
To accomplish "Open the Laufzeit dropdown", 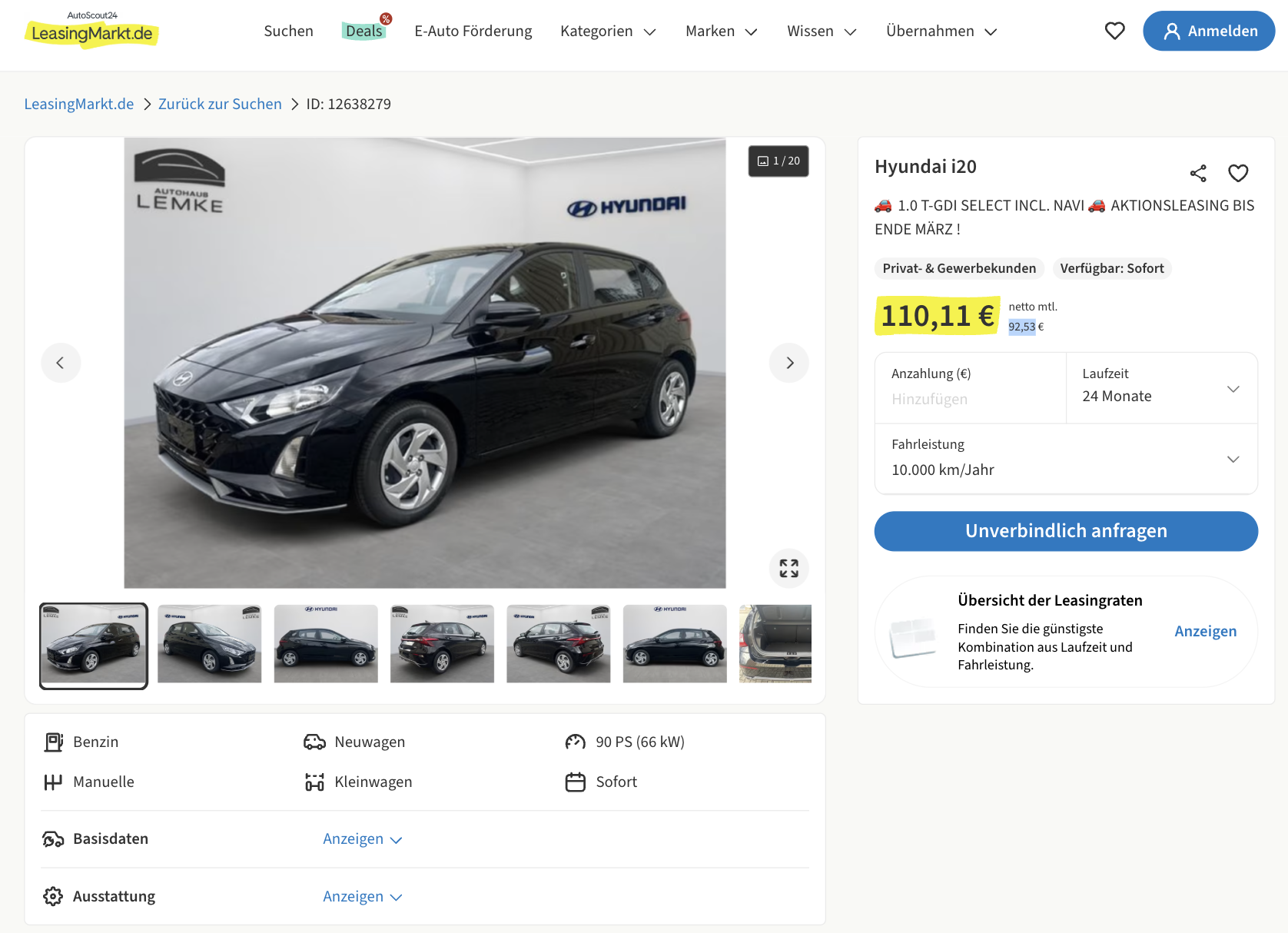I will [x=1161, y=388].
